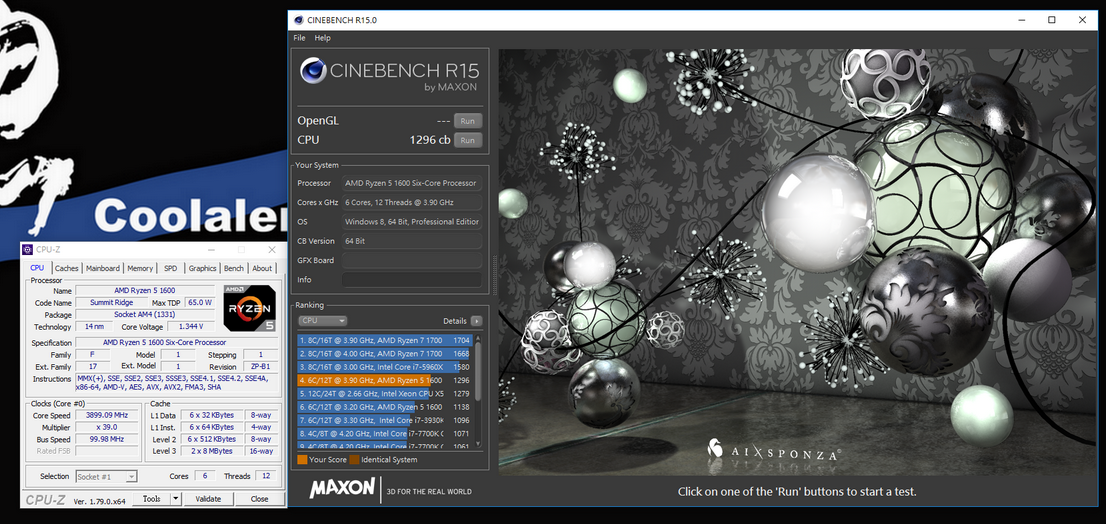Click the Core Speed 3899.09 MHz value
Image resolution: width=1106 pixels, height=524 pixels.
point(107,415)
